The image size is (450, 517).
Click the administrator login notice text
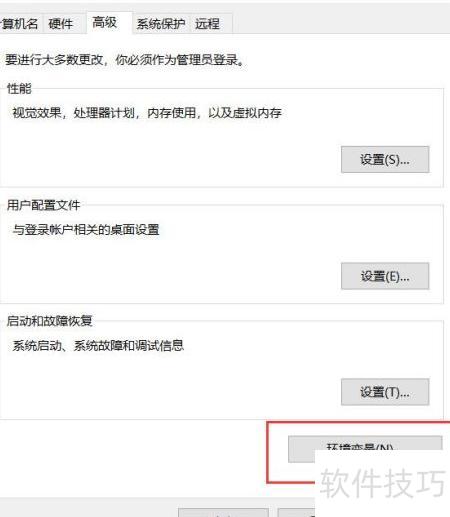point(126,60)
